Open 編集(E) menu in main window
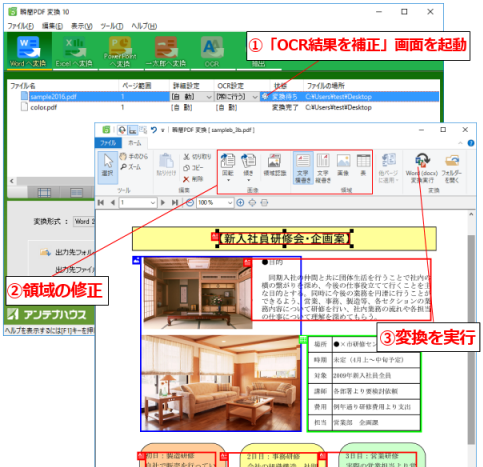This screenshot has height=467, width=483. (x=52, y=26)
